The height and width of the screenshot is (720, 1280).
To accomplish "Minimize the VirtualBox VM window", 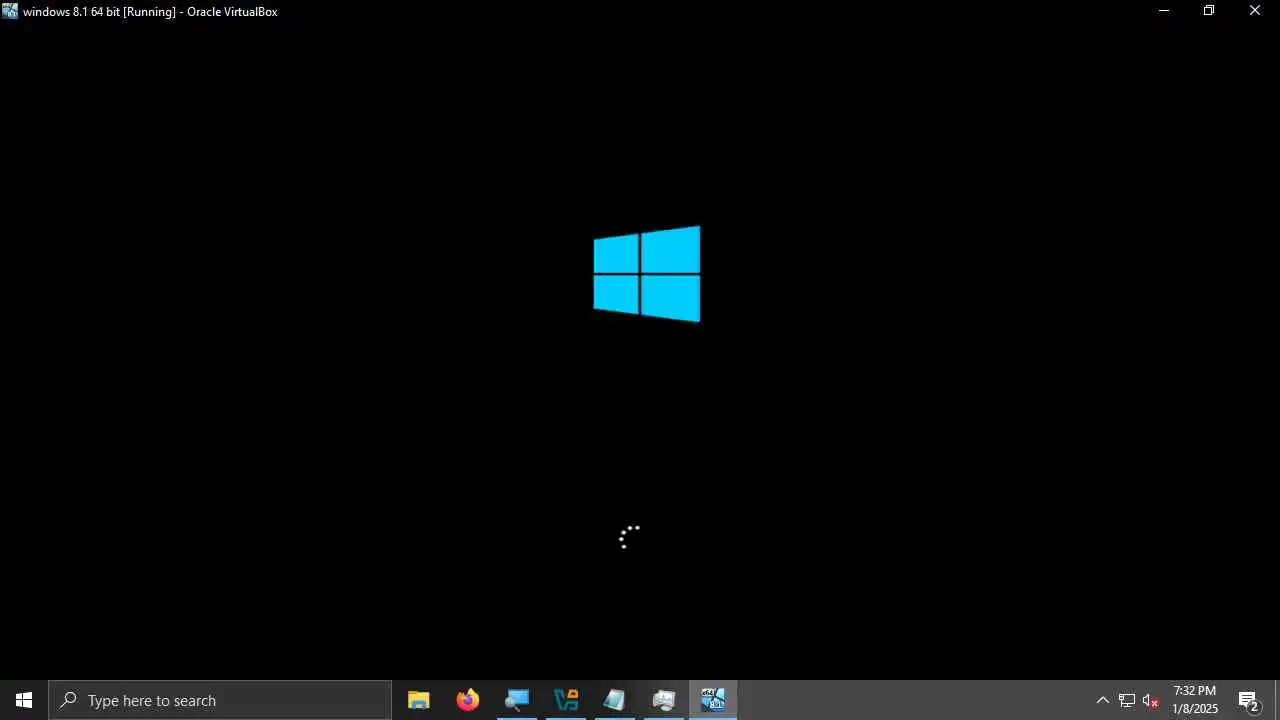I will (1163, 11).
